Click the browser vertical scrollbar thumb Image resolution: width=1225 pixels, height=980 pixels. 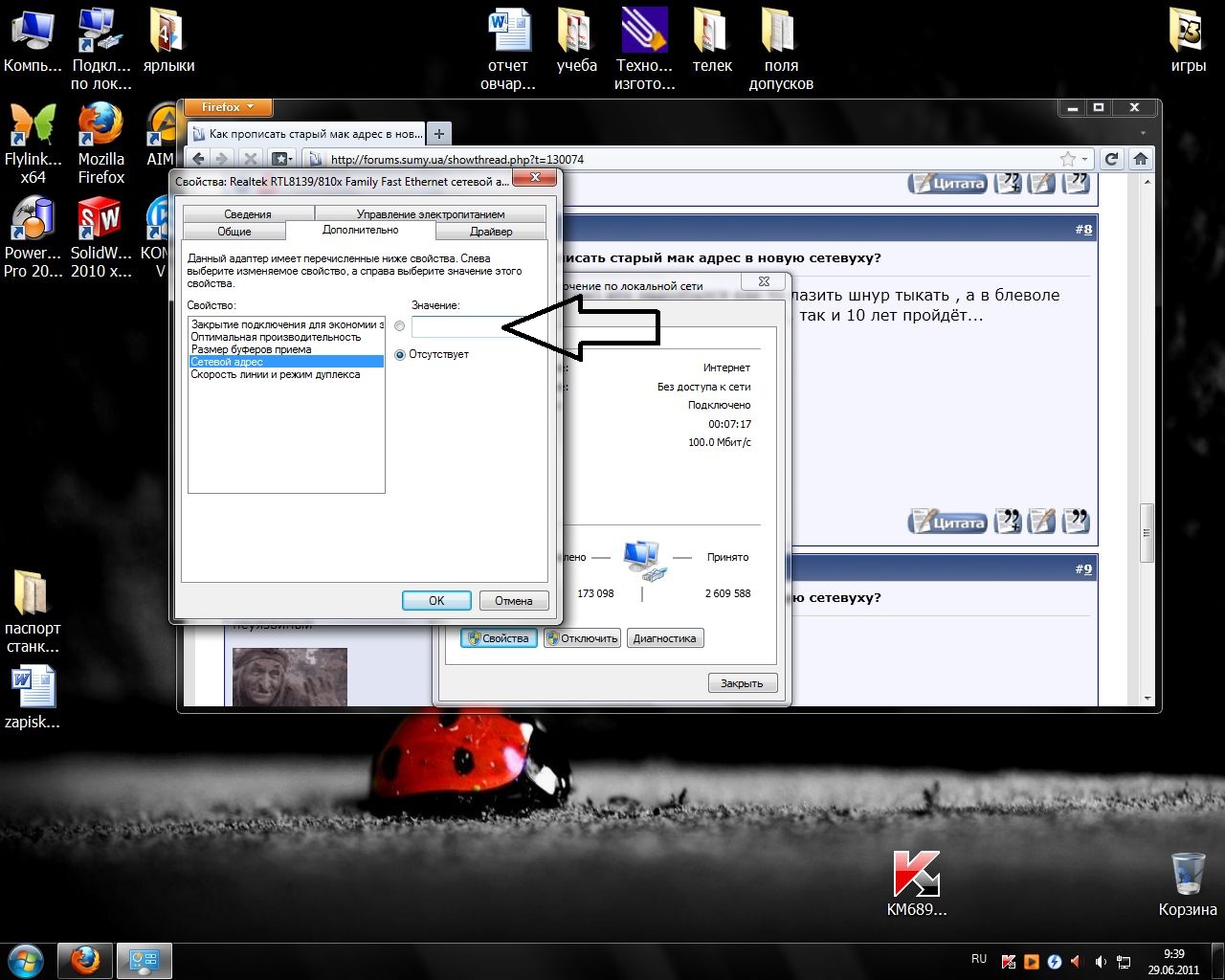(1146, 532)
